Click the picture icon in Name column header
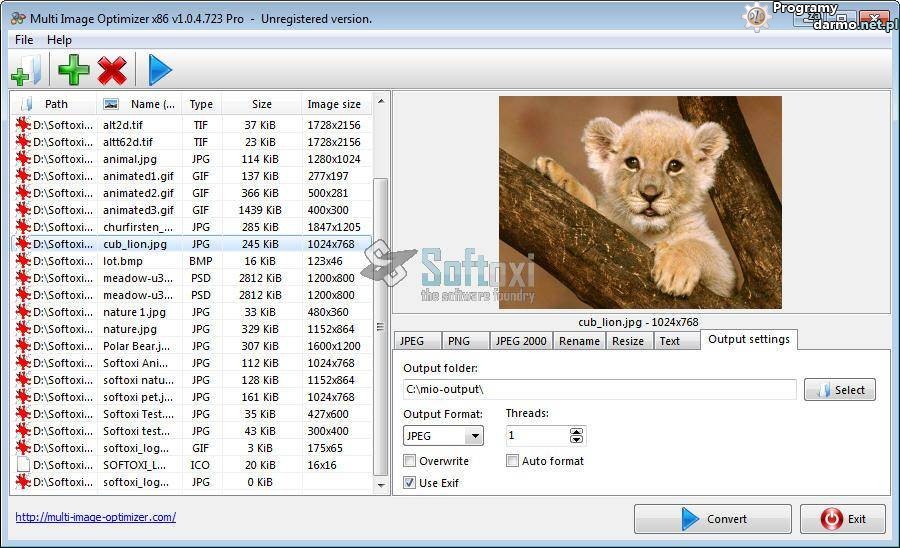900x548 pixels. [111, 104]
